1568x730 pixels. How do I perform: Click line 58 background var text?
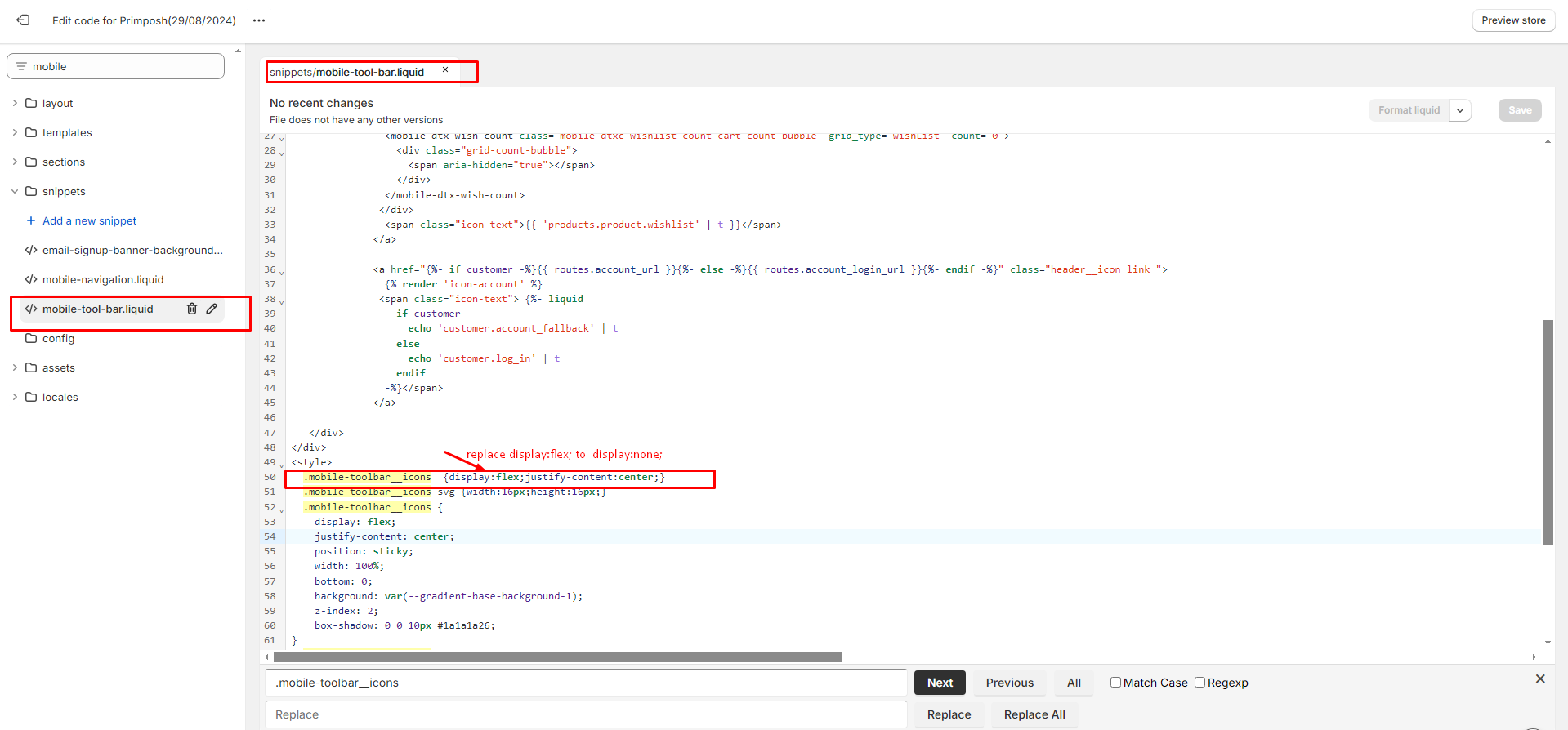pos(449,596)
